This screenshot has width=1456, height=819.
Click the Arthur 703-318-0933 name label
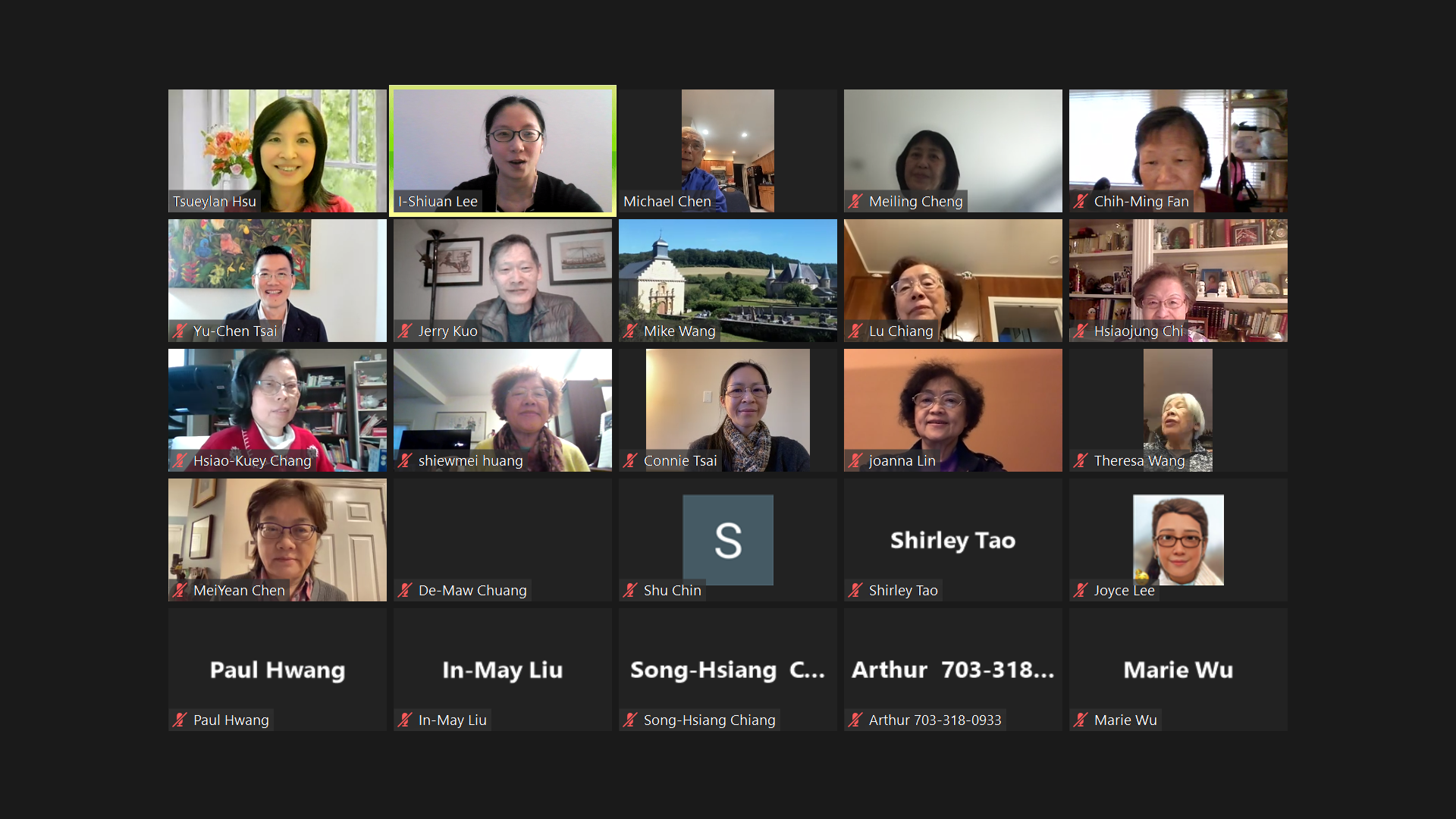[935, 720]
